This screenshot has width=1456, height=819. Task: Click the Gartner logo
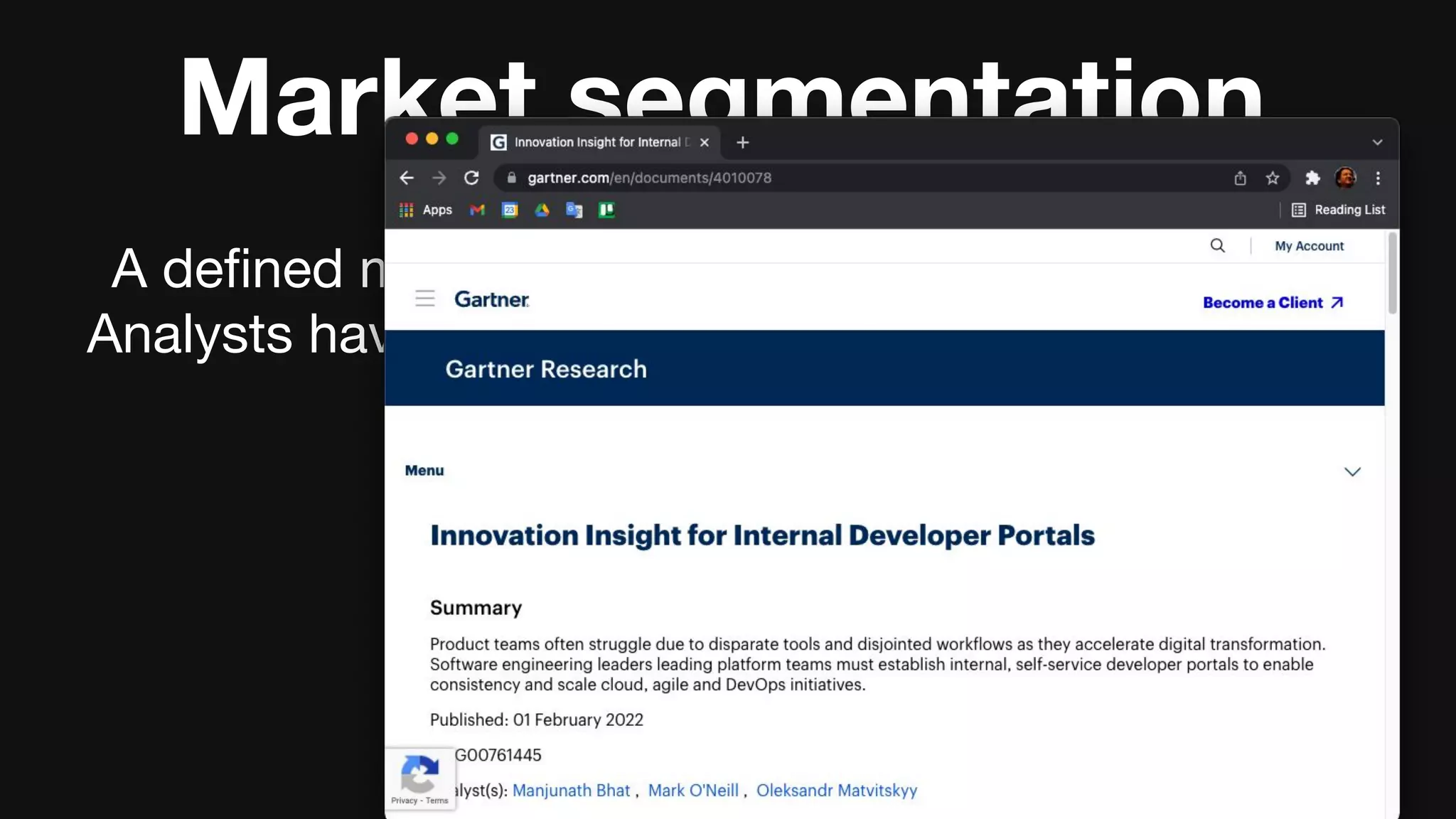(x=492, y=299)
